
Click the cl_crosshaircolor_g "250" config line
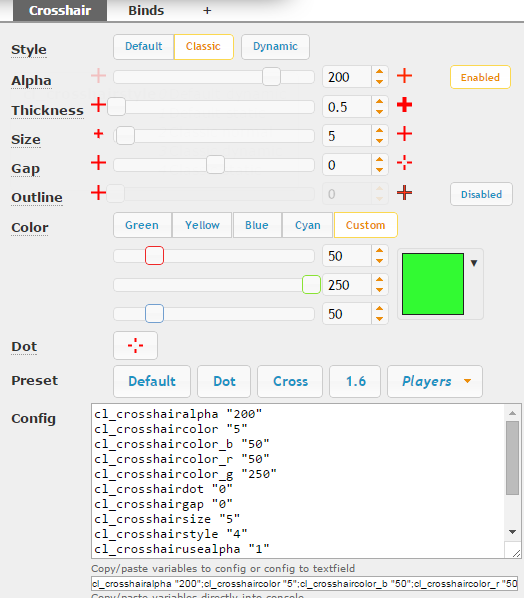(x=185, y=474)
